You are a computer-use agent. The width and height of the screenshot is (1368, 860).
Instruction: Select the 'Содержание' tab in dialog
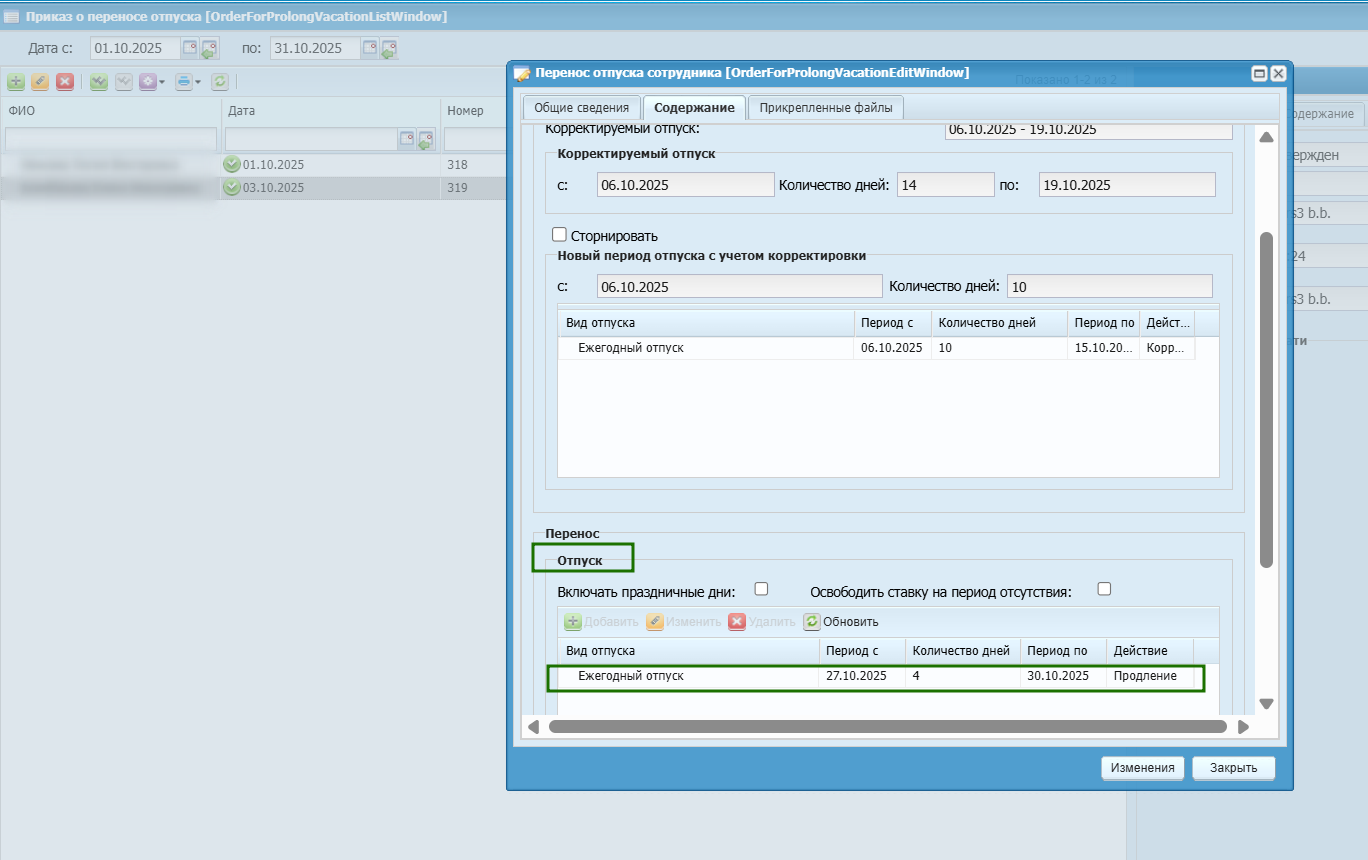694,108
